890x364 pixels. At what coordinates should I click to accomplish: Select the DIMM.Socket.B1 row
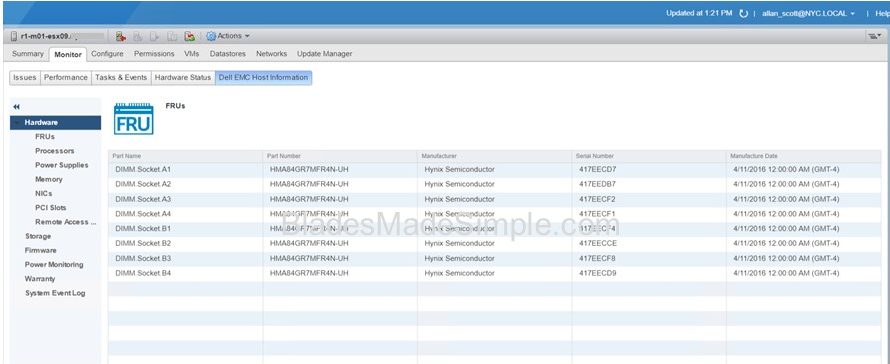pyautogui.click(x=494, y=229)
